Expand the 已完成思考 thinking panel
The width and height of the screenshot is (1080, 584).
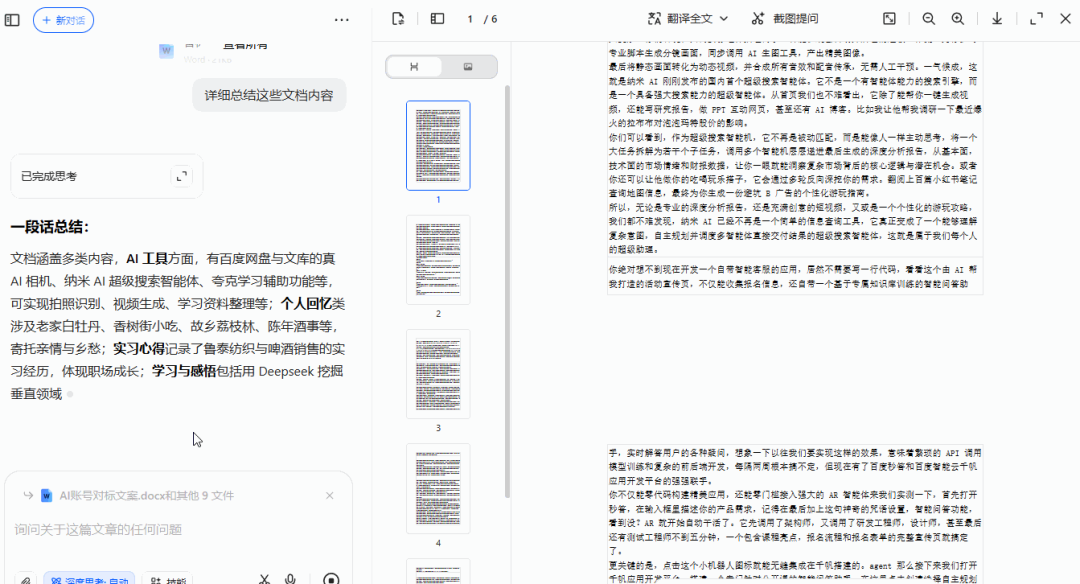click(x=182, y=176)
